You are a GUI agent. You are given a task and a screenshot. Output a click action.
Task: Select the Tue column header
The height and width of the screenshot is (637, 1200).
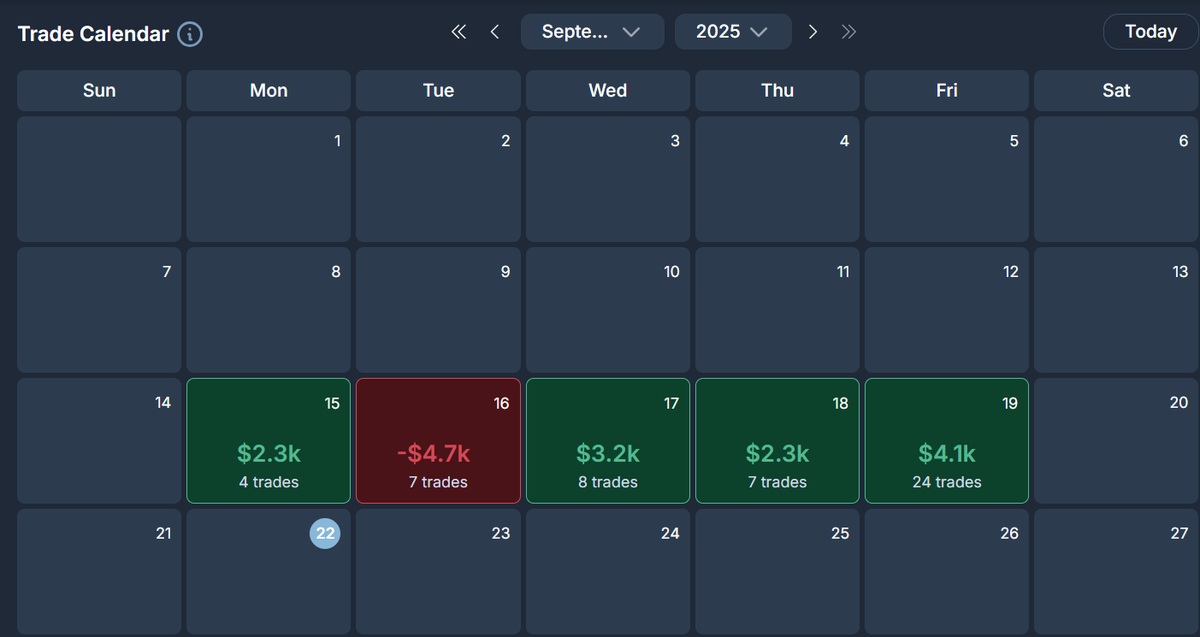438,90
